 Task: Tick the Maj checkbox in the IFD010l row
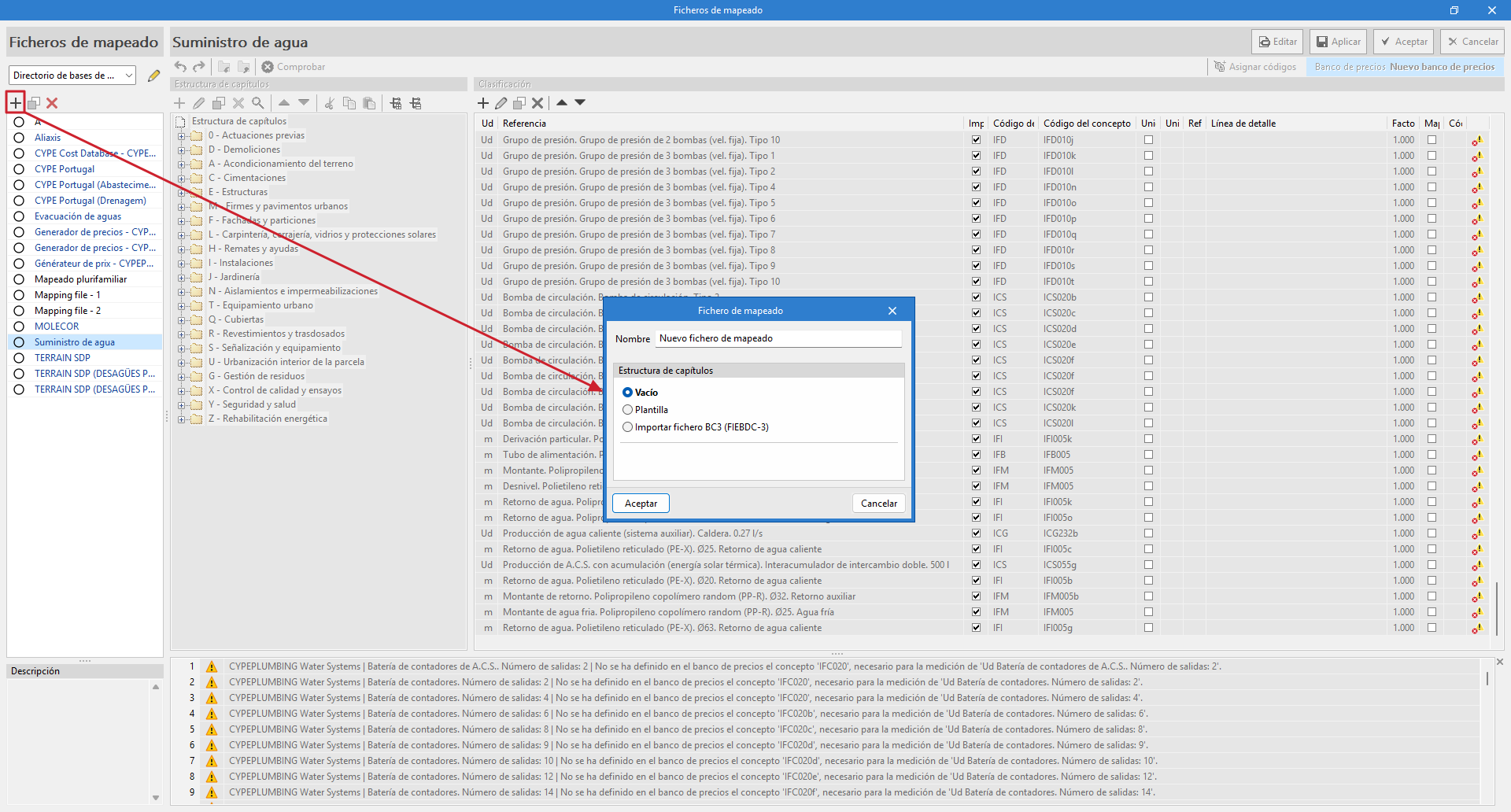pyautogui.click(x=1432, y=172)
